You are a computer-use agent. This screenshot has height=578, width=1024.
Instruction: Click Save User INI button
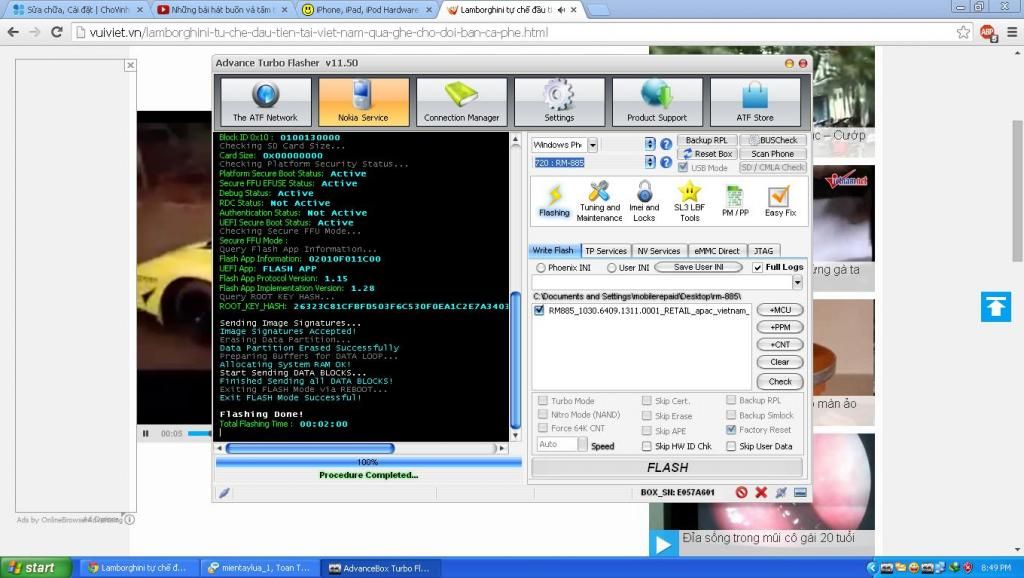click(699, 267)
